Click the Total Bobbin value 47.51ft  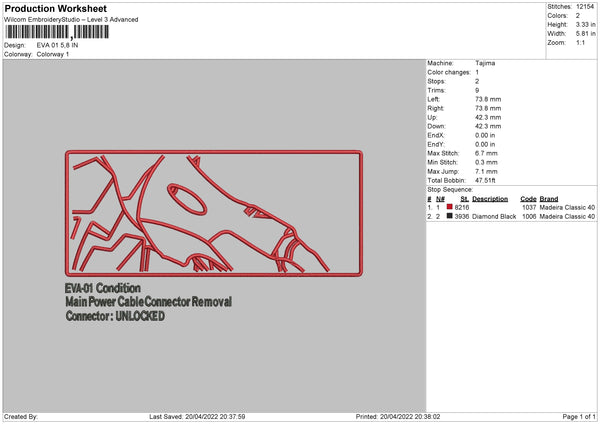point(486,180)
